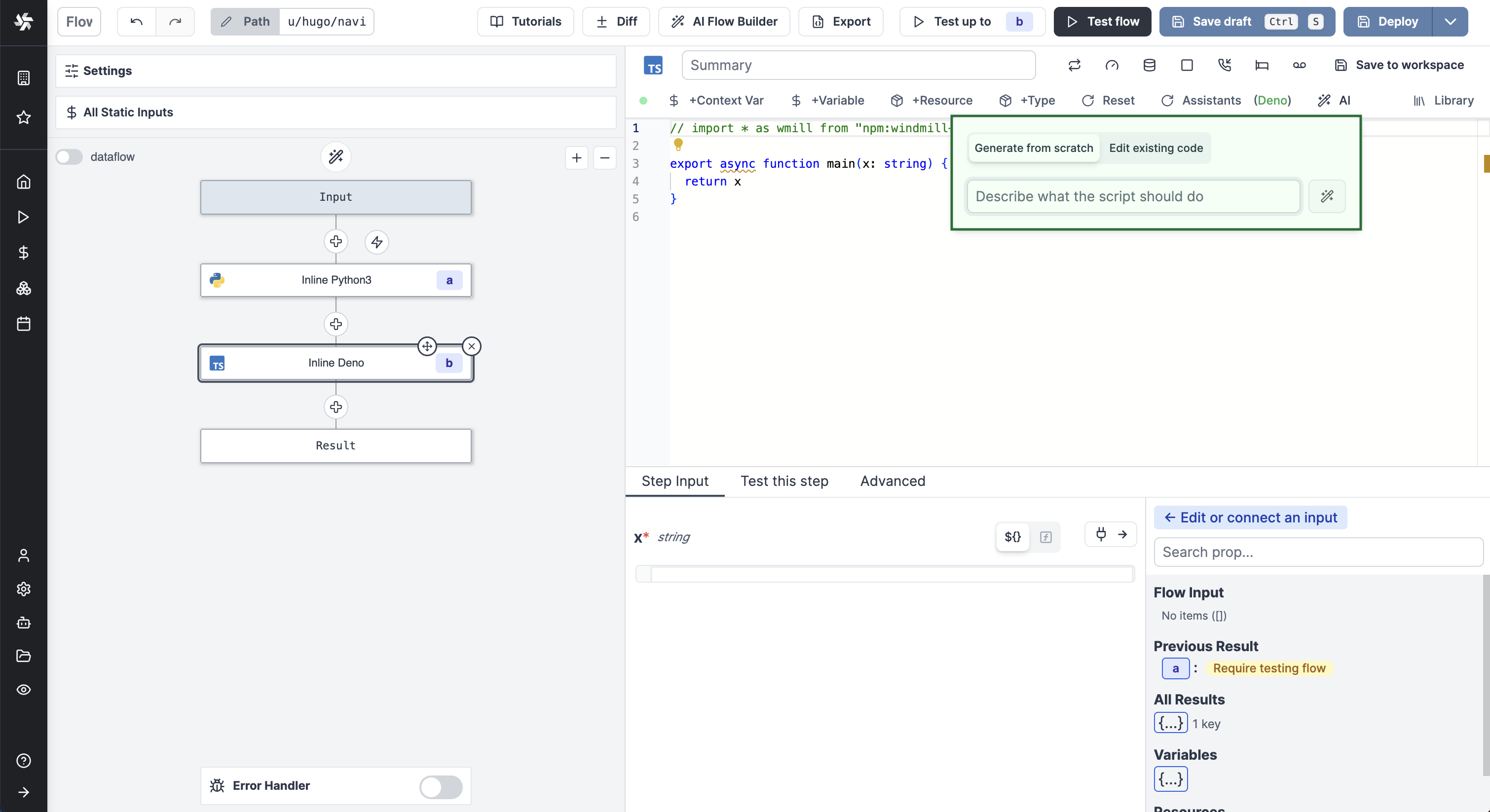Click the magic wand AI icon above Input node

[x=335, y=157]
